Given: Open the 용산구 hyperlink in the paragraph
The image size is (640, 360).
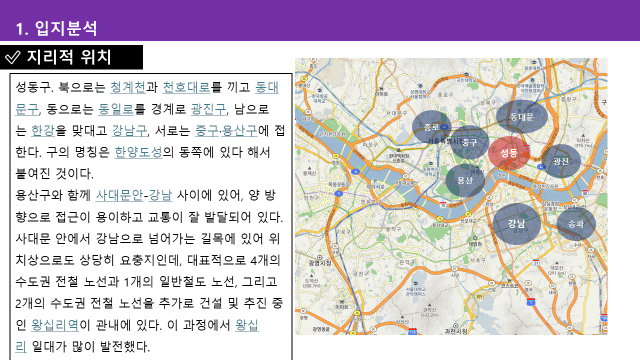Looking at the screenshot, I should click(x=240, y=131).
